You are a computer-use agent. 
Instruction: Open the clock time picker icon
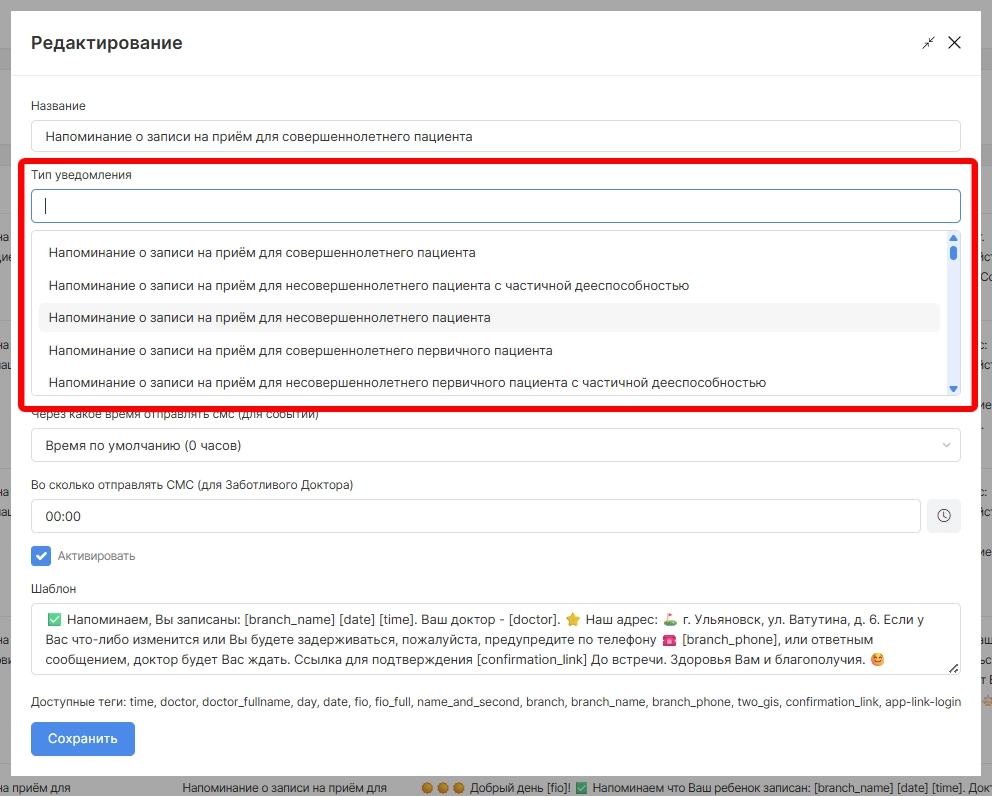point(944,516)
